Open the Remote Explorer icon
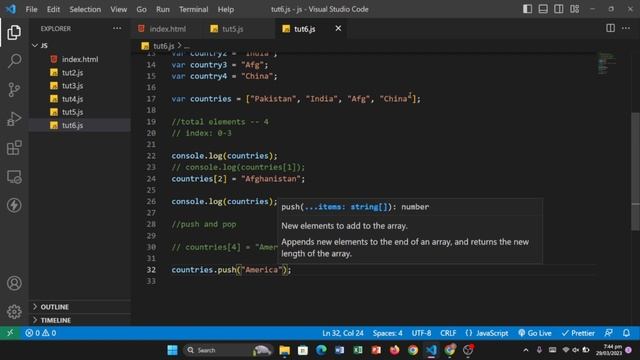Viewport: 640px width, 360px height. click(14, 177)
